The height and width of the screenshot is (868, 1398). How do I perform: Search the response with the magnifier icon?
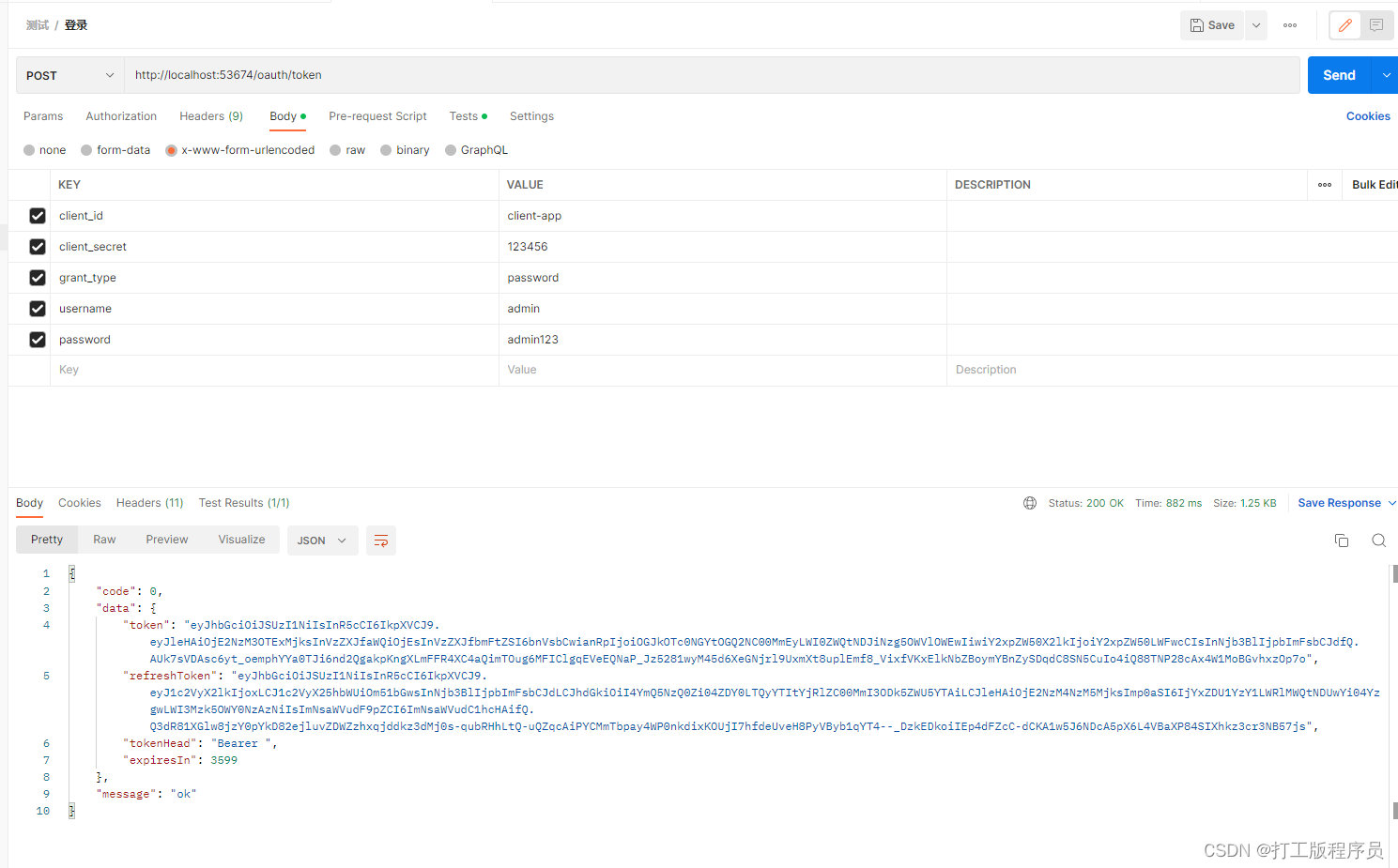1378,541
